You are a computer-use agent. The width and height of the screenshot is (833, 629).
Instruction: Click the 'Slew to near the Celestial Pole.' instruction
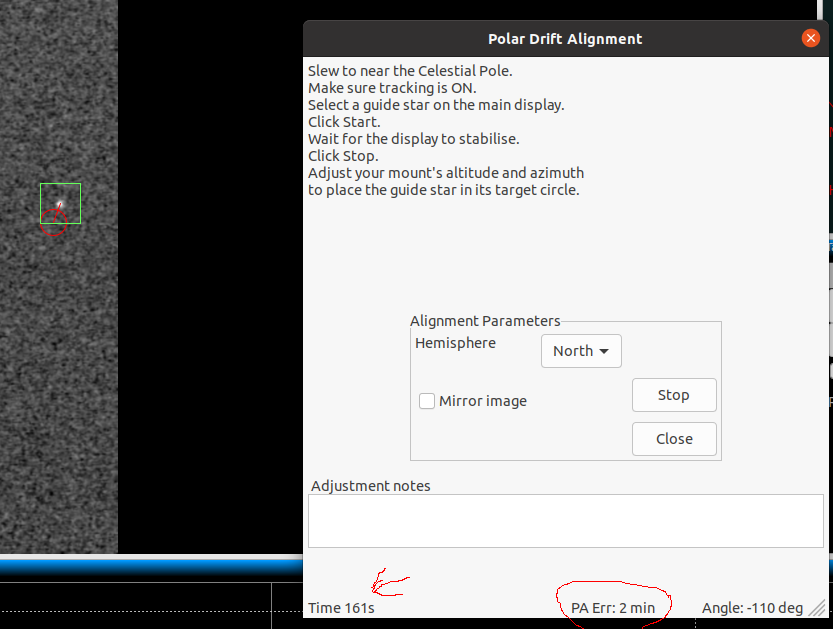tap(410, 71)
